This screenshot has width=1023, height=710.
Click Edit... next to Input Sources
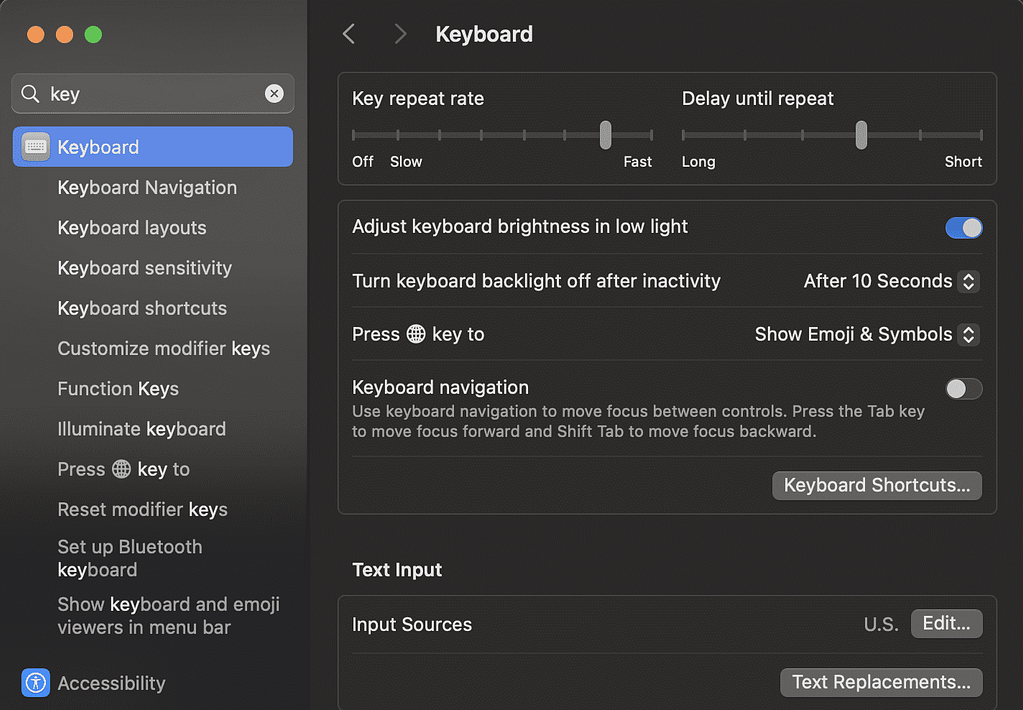(x=946, y=624)
